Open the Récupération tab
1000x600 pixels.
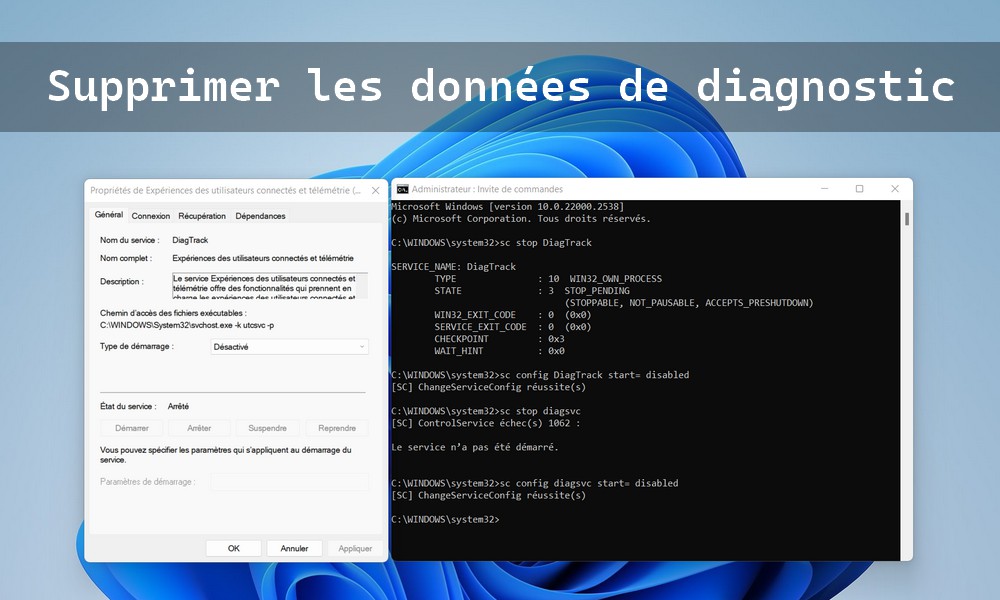coord(202,215)
